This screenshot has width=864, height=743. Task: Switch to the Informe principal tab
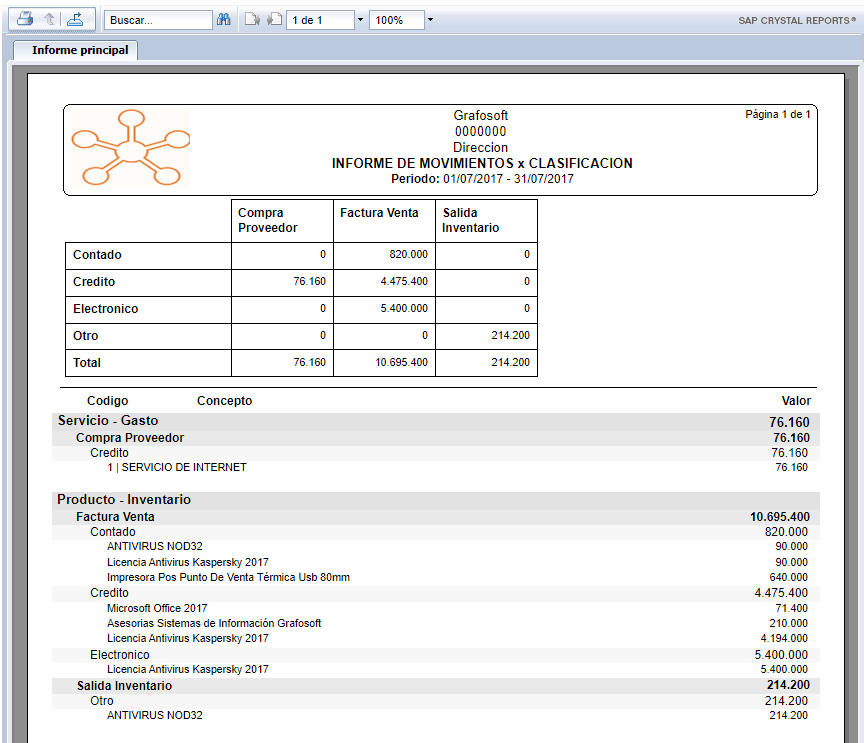point(79,50)
